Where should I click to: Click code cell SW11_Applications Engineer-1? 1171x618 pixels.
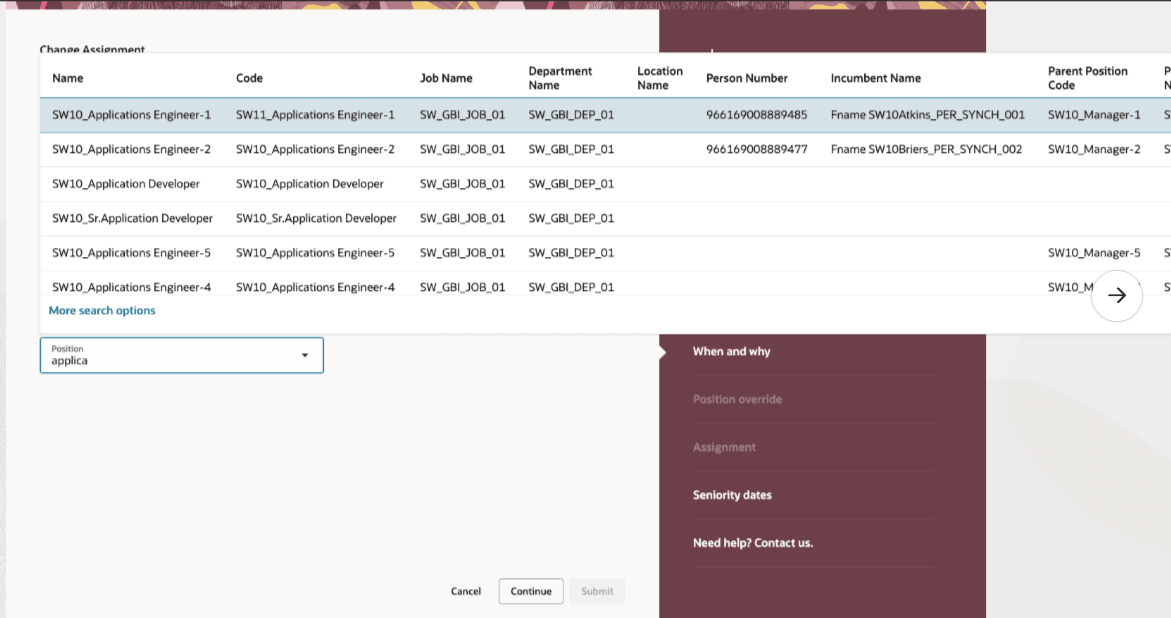(x=315, y=115)
